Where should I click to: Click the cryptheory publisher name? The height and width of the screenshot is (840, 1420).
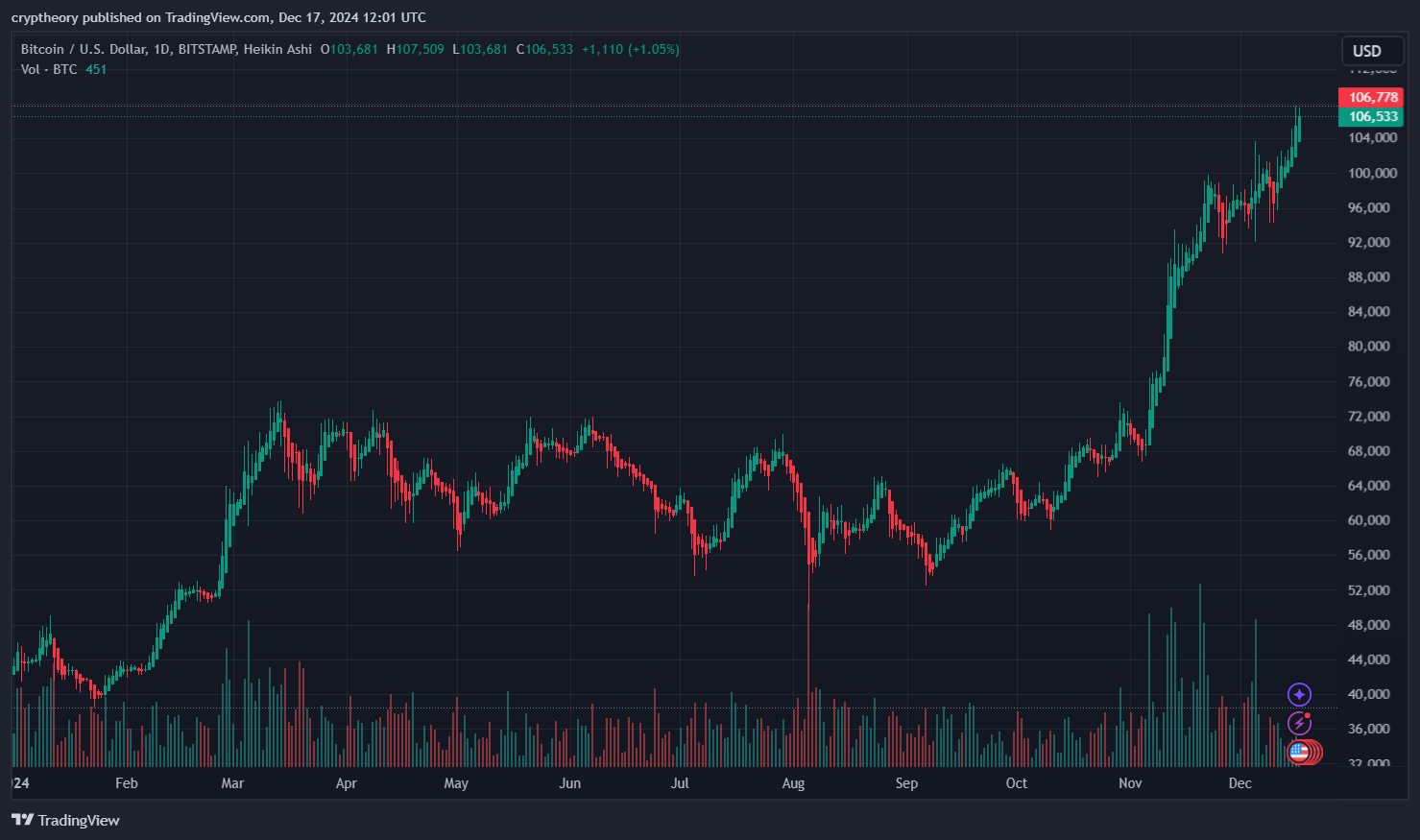[44, 16]
